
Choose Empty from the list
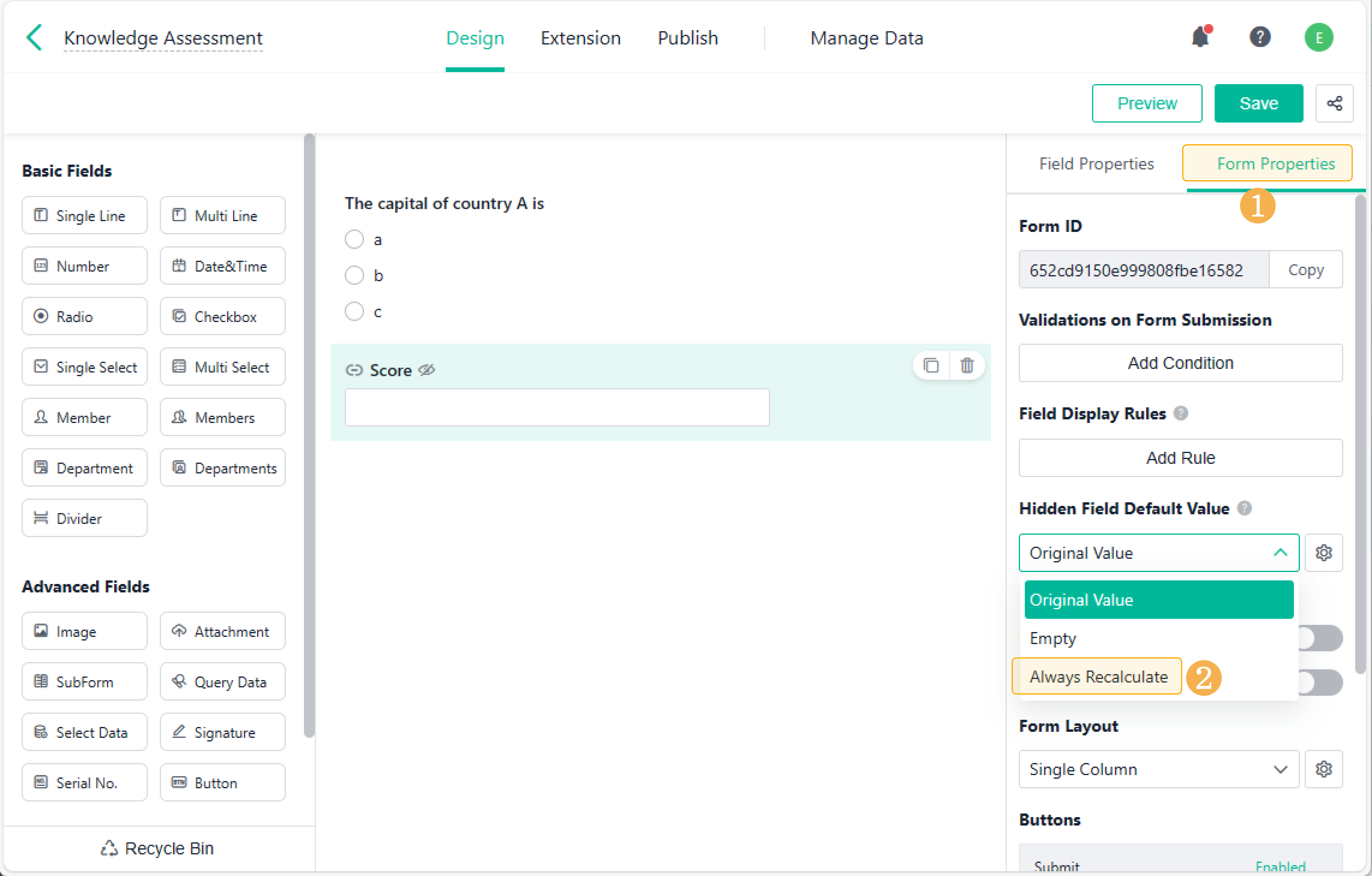tap(1159, 638)
